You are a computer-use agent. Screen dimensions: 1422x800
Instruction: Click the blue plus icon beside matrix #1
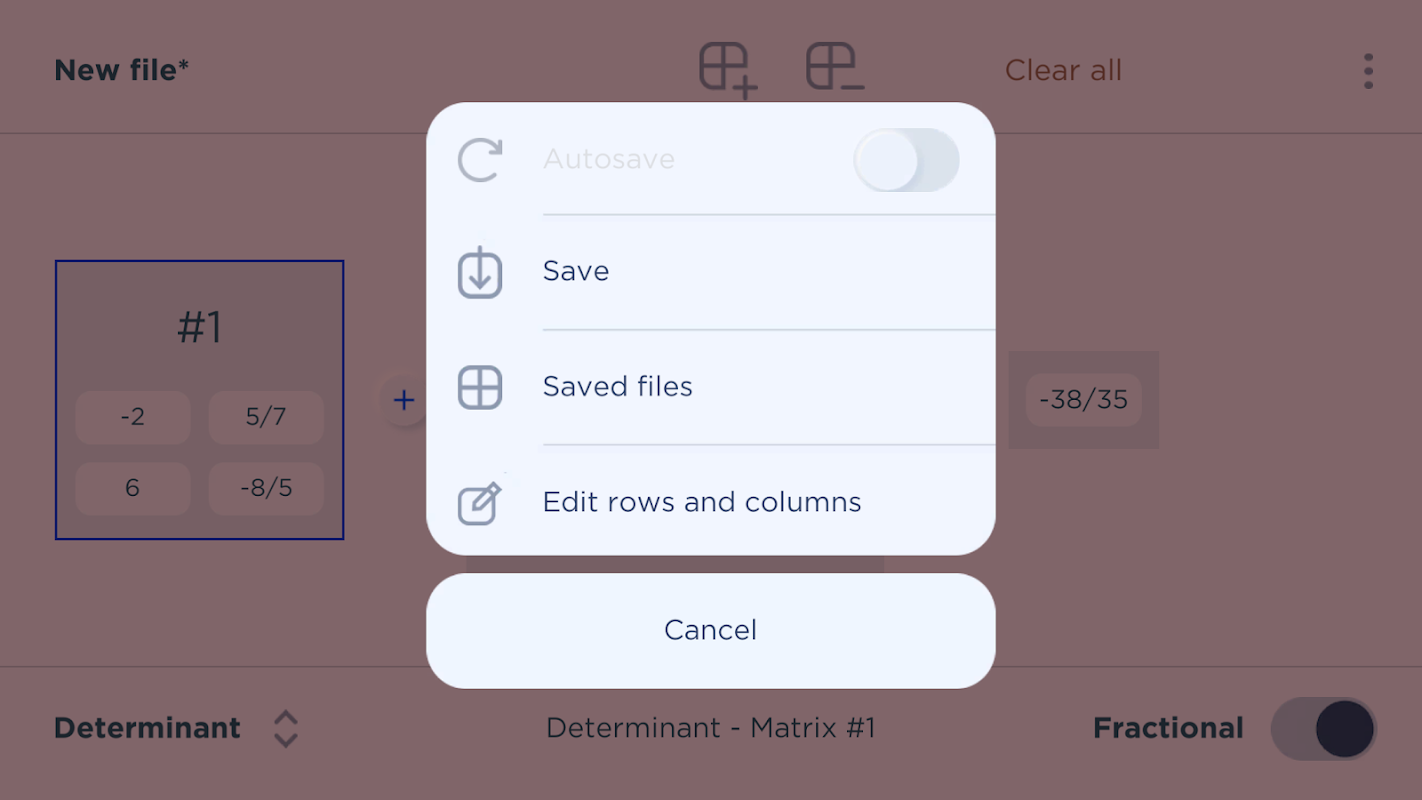pyautogui.click(x=404, y=401)
